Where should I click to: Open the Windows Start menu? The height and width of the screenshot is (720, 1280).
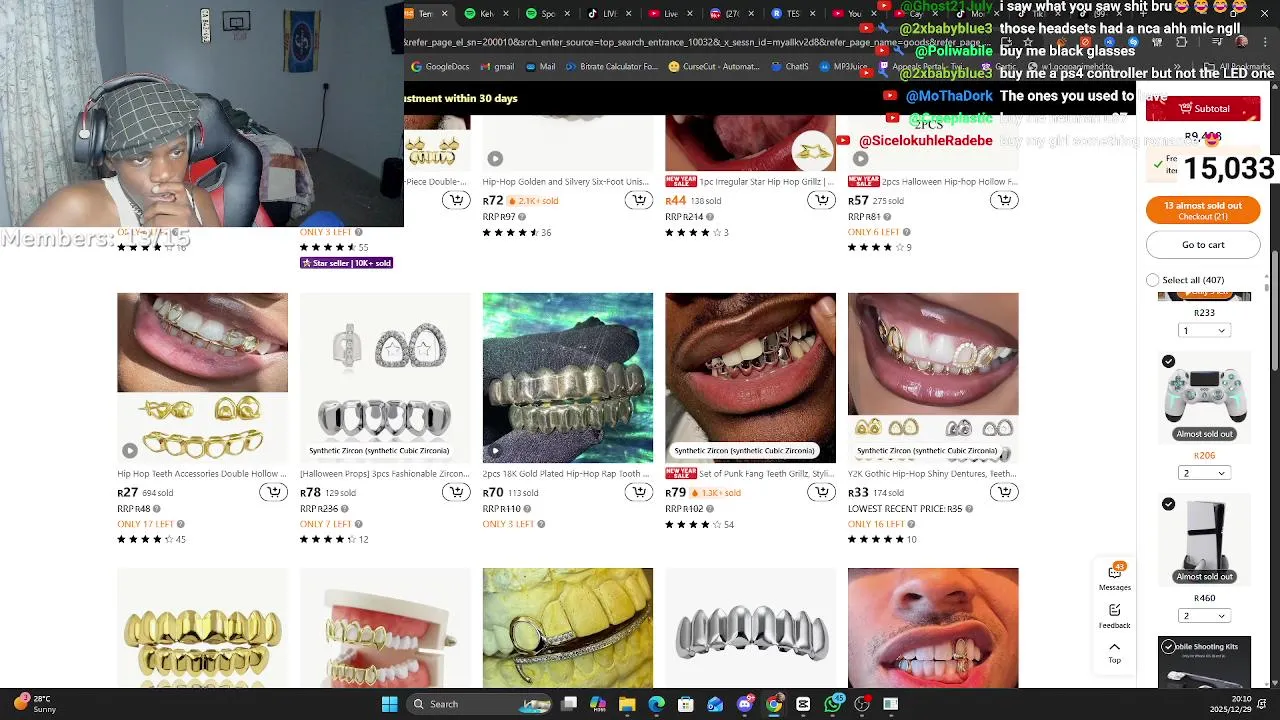pyautogui.click(x=389, y=704)
